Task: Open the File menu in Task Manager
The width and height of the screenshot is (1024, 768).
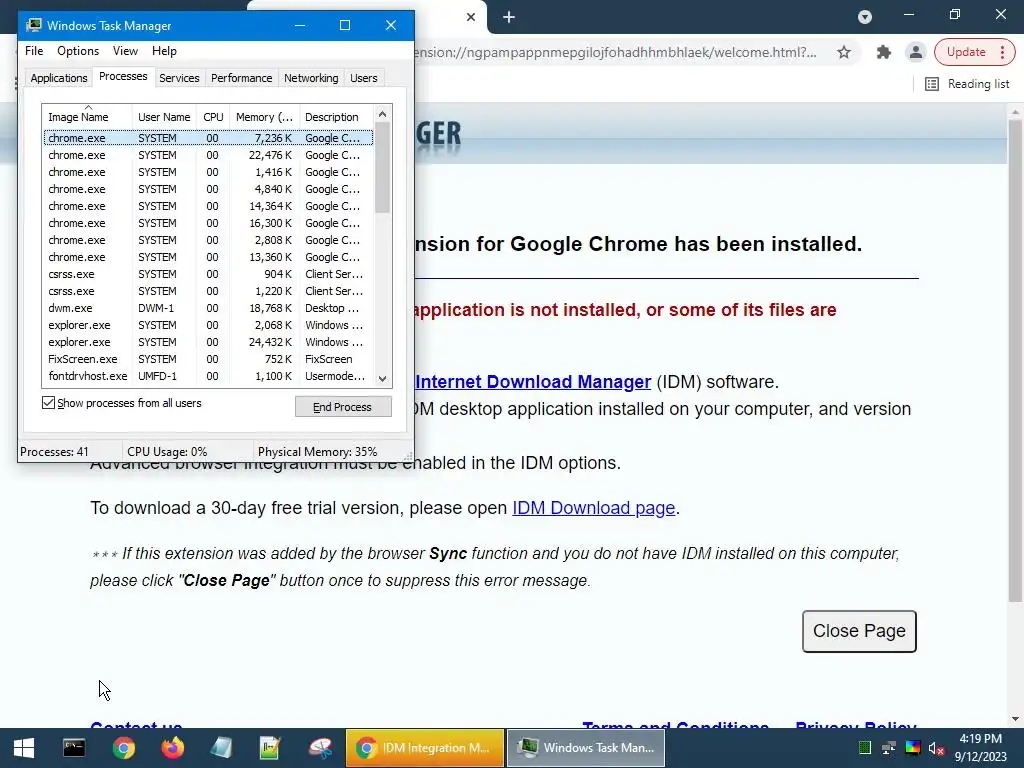Action: click(x=34, y=51)
